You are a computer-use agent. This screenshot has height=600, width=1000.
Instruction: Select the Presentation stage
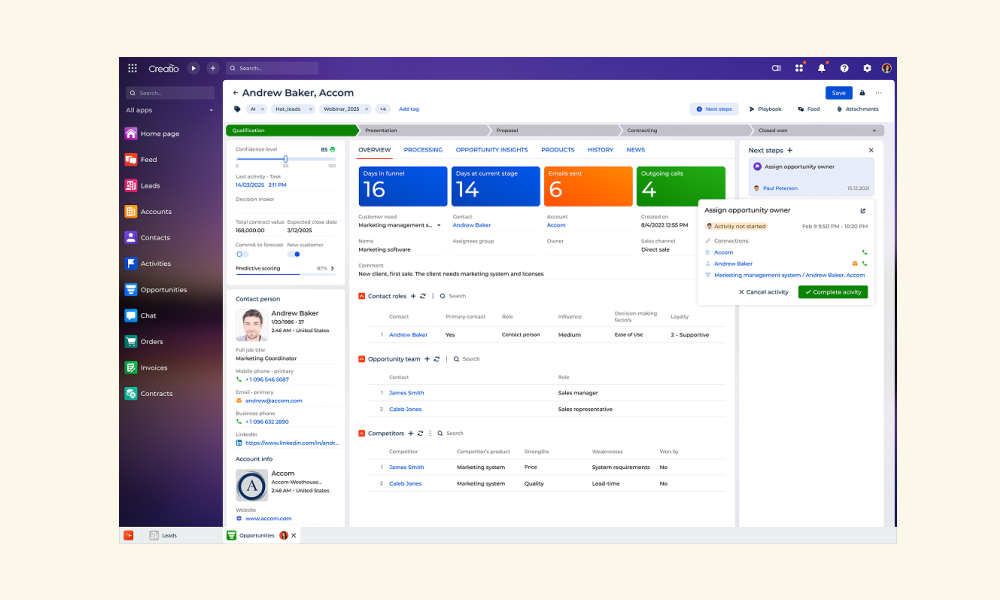[x=424, y=131]
